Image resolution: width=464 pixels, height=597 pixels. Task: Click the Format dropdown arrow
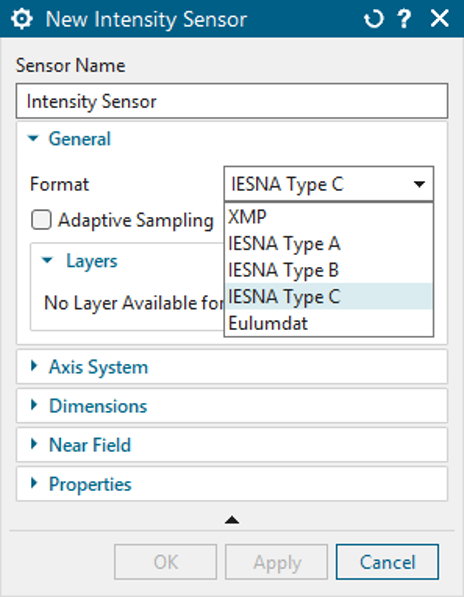[419, 184]
